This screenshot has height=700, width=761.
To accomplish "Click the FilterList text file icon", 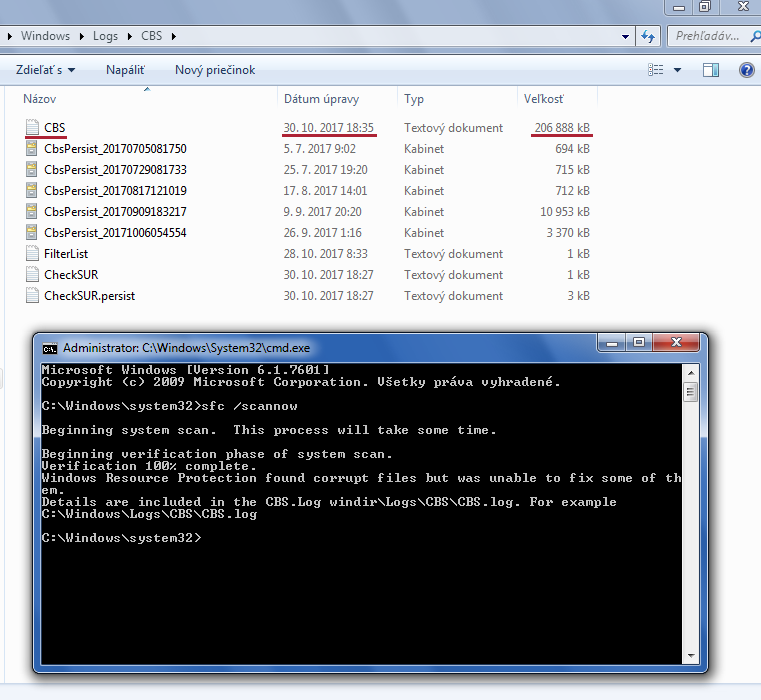I will click(32, 254).
